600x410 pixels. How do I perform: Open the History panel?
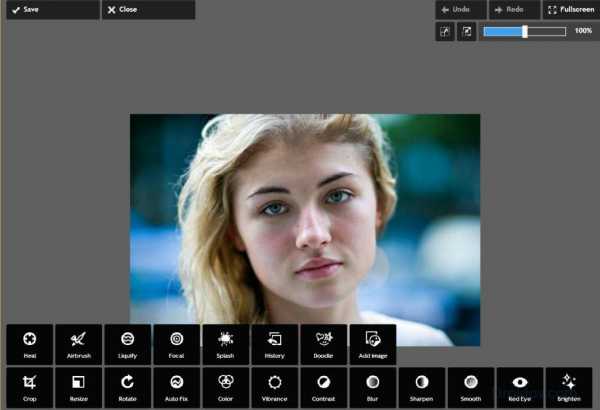tap(274, 344)
